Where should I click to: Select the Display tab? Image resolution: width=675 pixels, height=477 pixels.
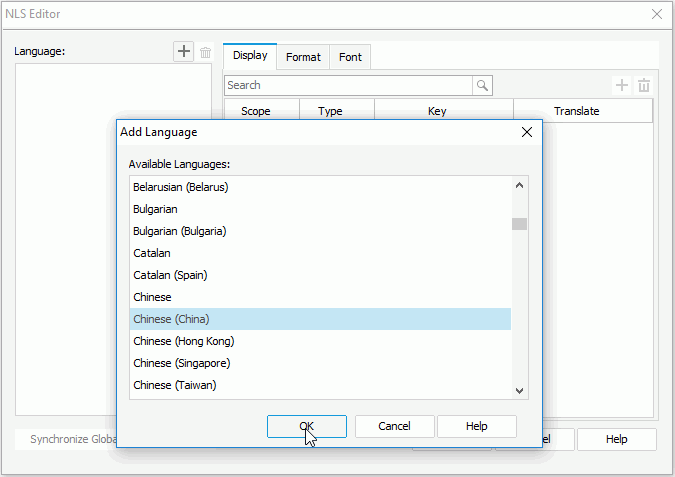tap(250, 56)
